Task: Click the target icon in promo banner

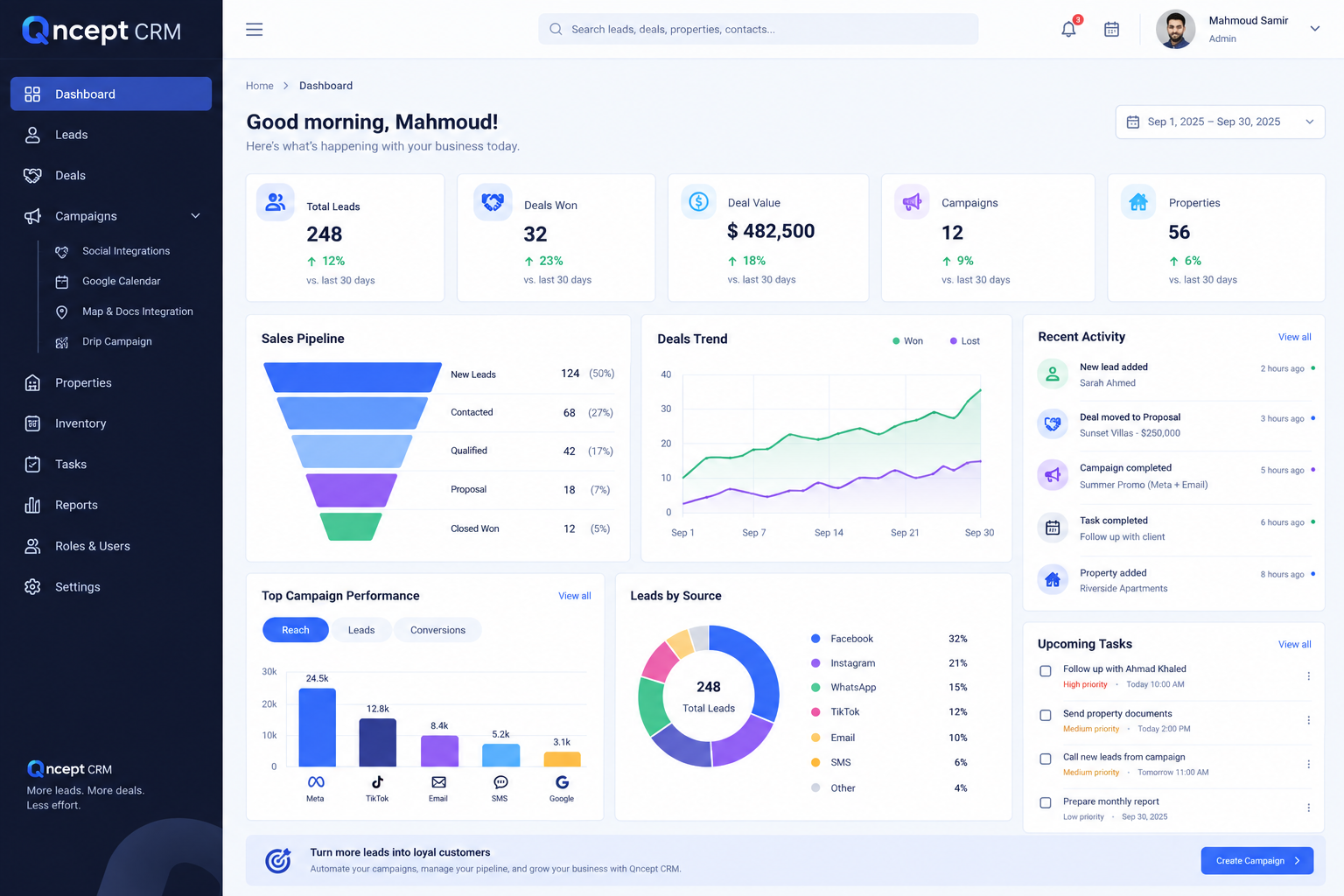Action: coord(278,860)
